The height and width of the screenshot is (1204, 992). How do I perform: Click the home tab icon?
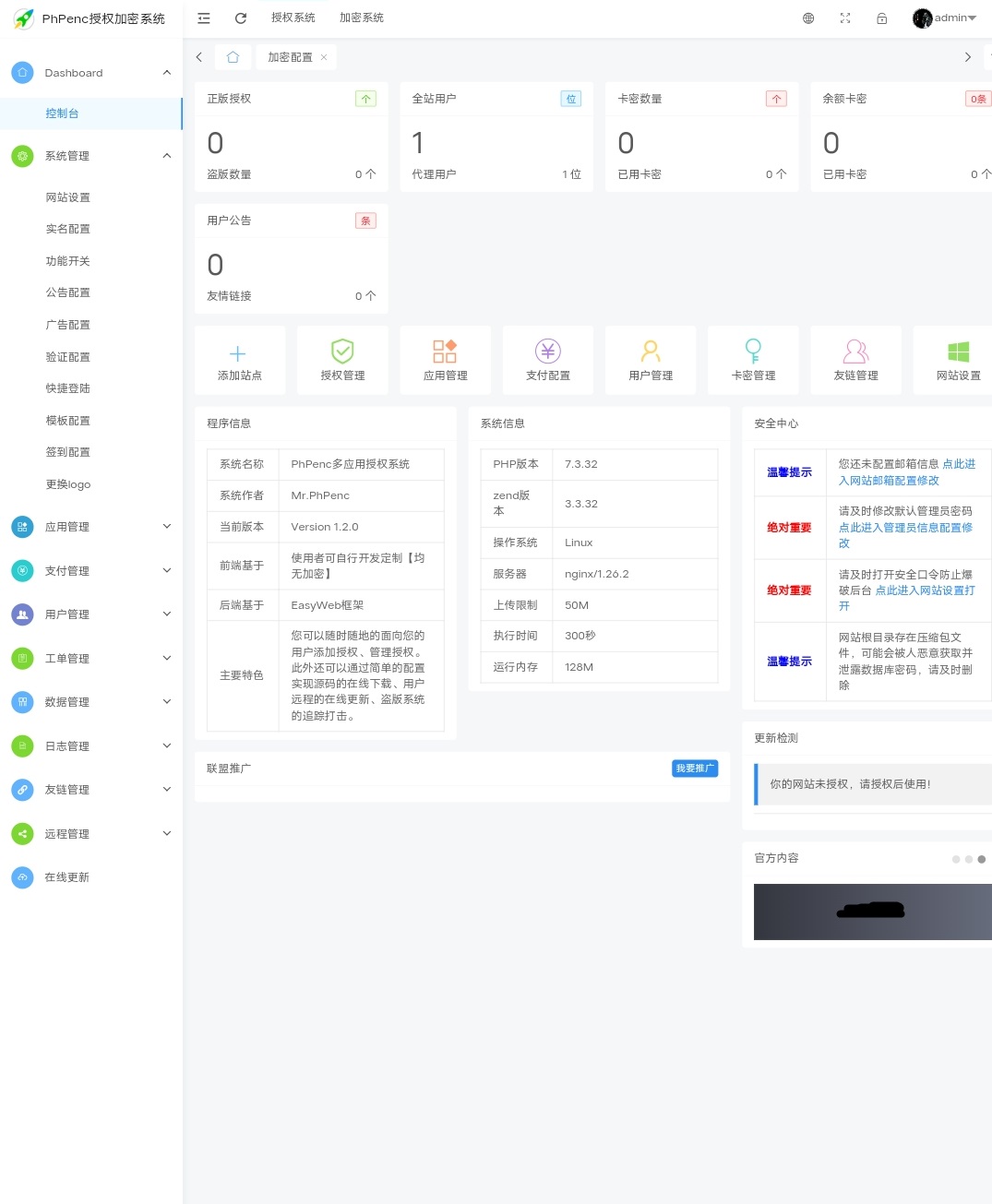click(233, 57)
